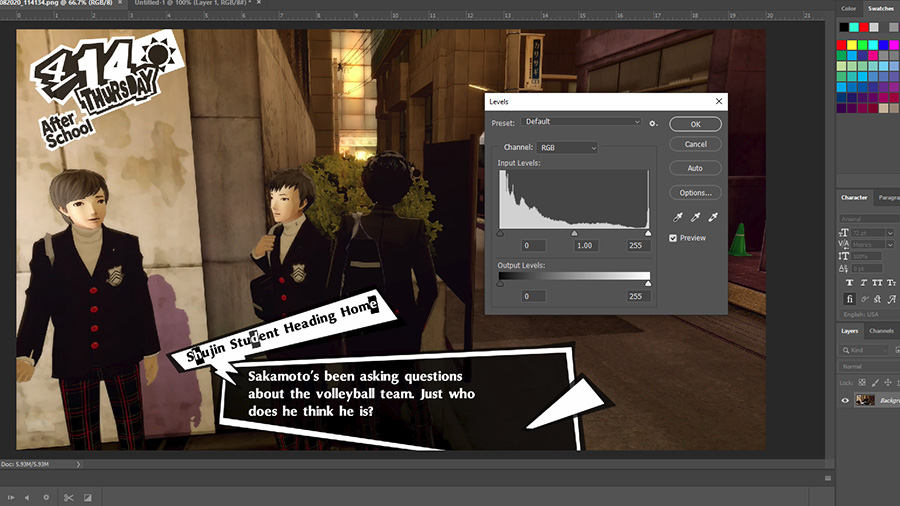The height and width of the screenshot is (506, 900).
Task: Click the output levels 255 field
Action: [x=638, y=297]
